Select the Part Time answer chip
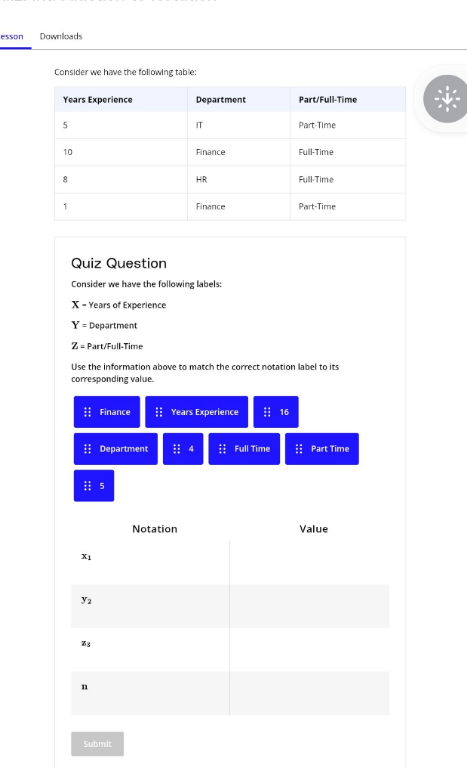Image resolution: width=467 pixels, height=768 pixels. 322,449
